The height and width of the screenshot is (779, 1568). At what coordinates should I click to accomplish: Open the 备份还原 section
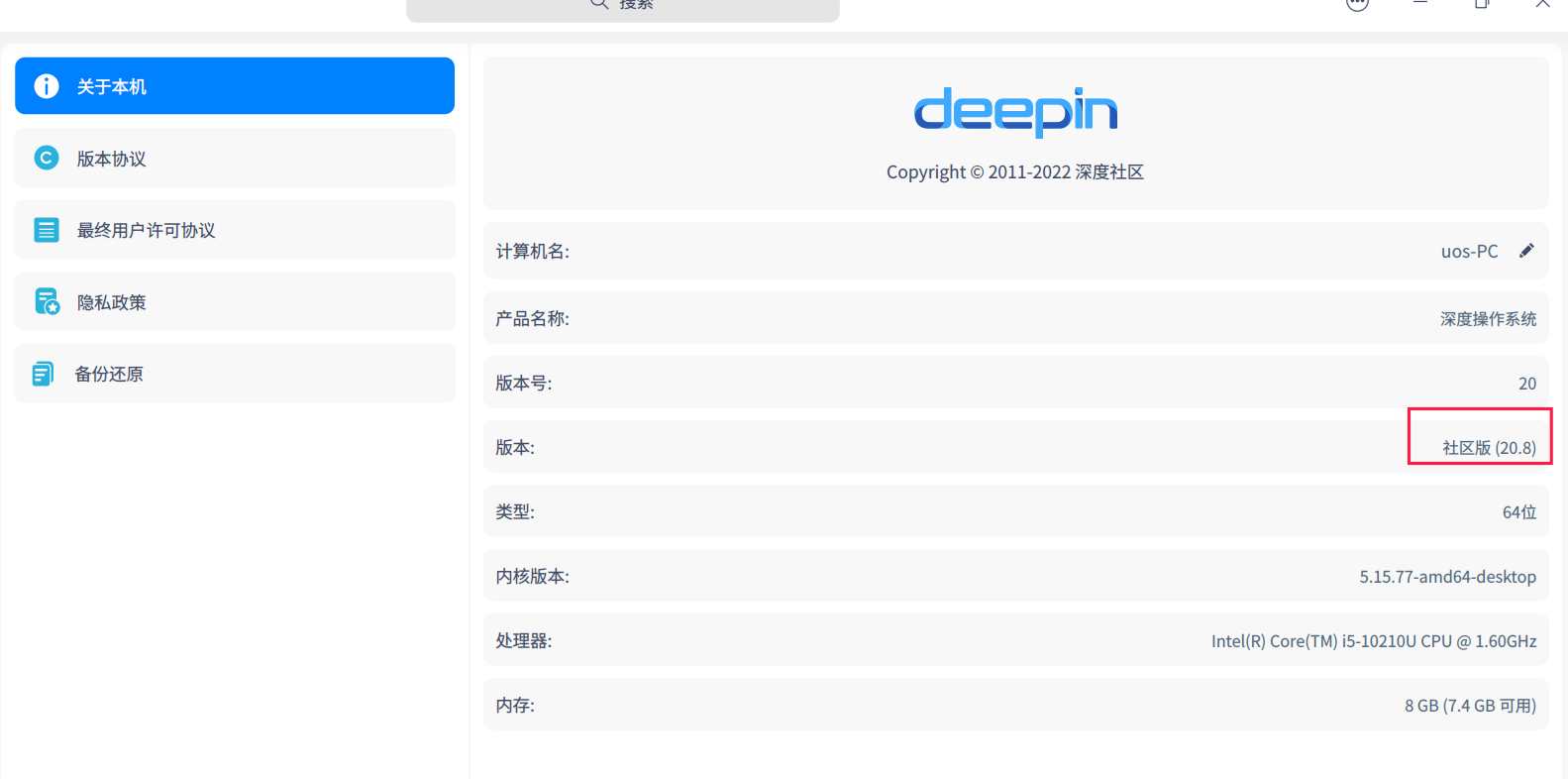(235, 374)
